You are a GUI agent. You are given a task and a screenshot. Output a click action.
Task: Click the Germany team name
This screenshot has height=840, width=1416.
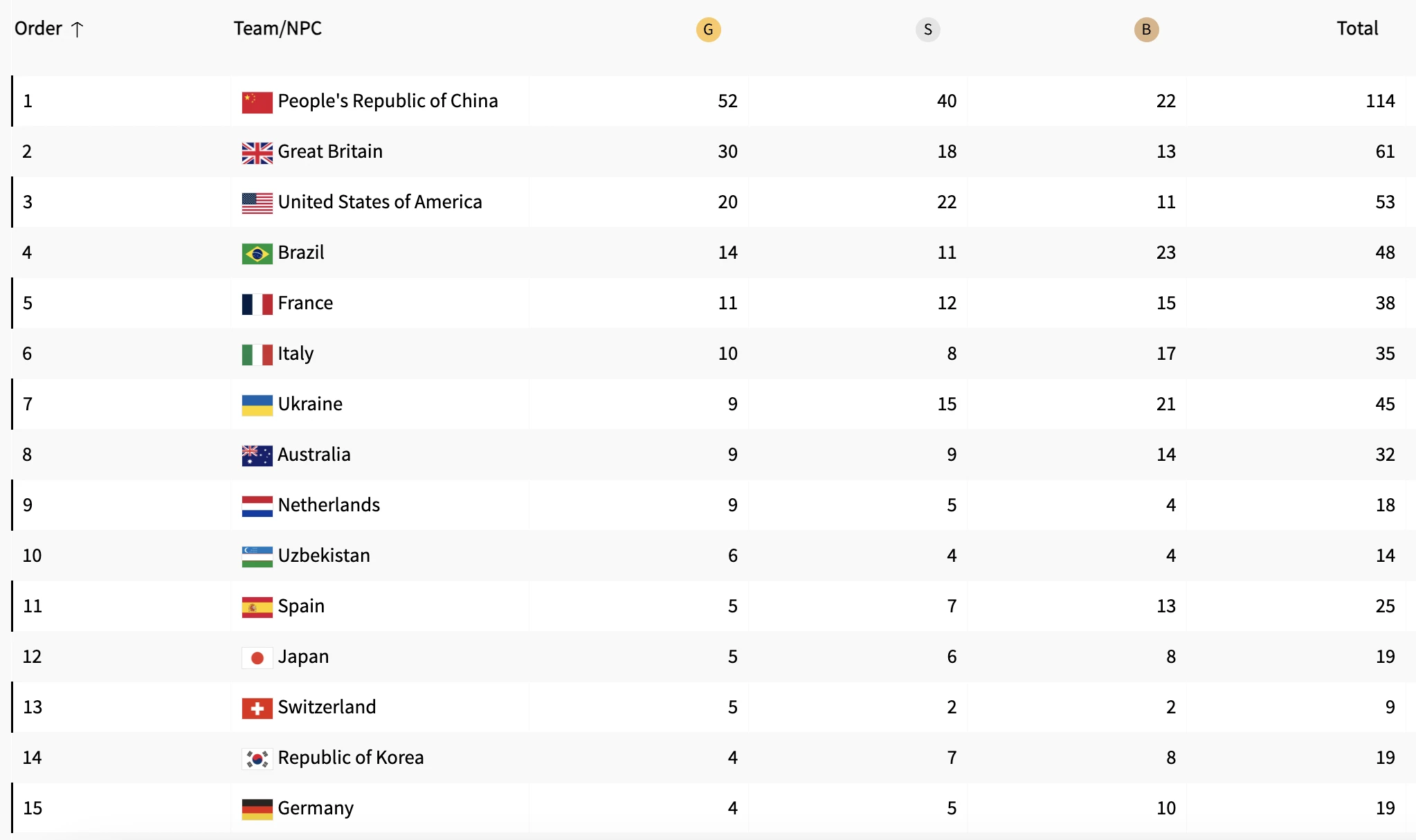pyautogui.click(x=316, y=808)
